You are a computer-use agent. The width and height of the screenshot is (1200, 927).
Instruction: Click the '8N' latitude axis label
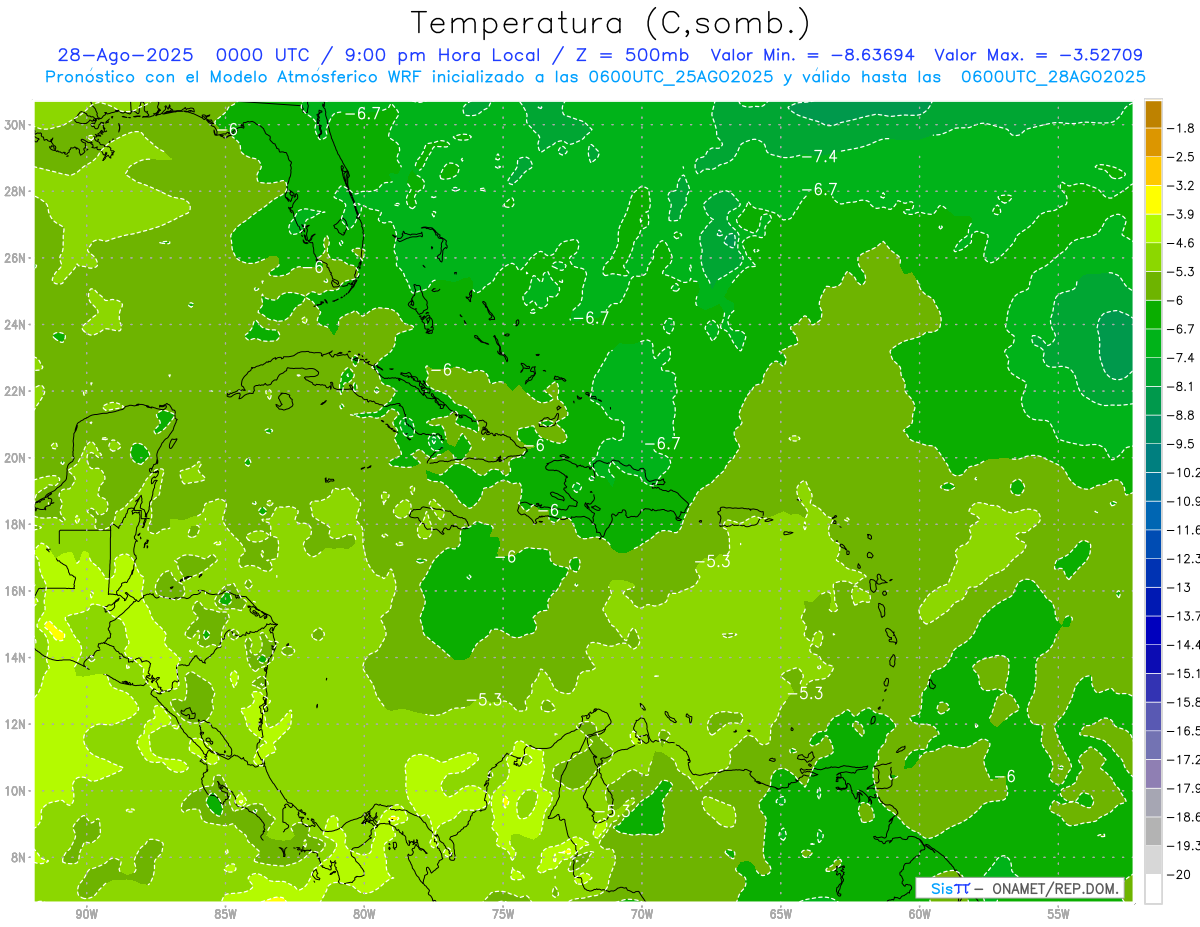19,857
